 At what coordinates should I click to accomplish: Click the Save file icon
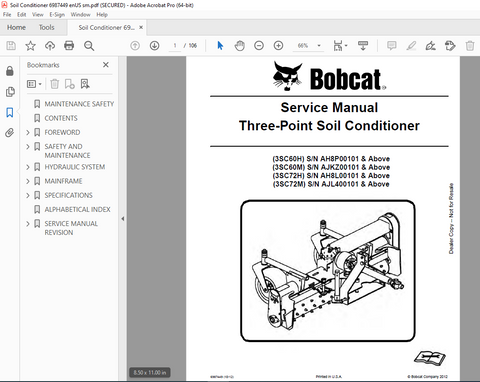coord(11,46)
